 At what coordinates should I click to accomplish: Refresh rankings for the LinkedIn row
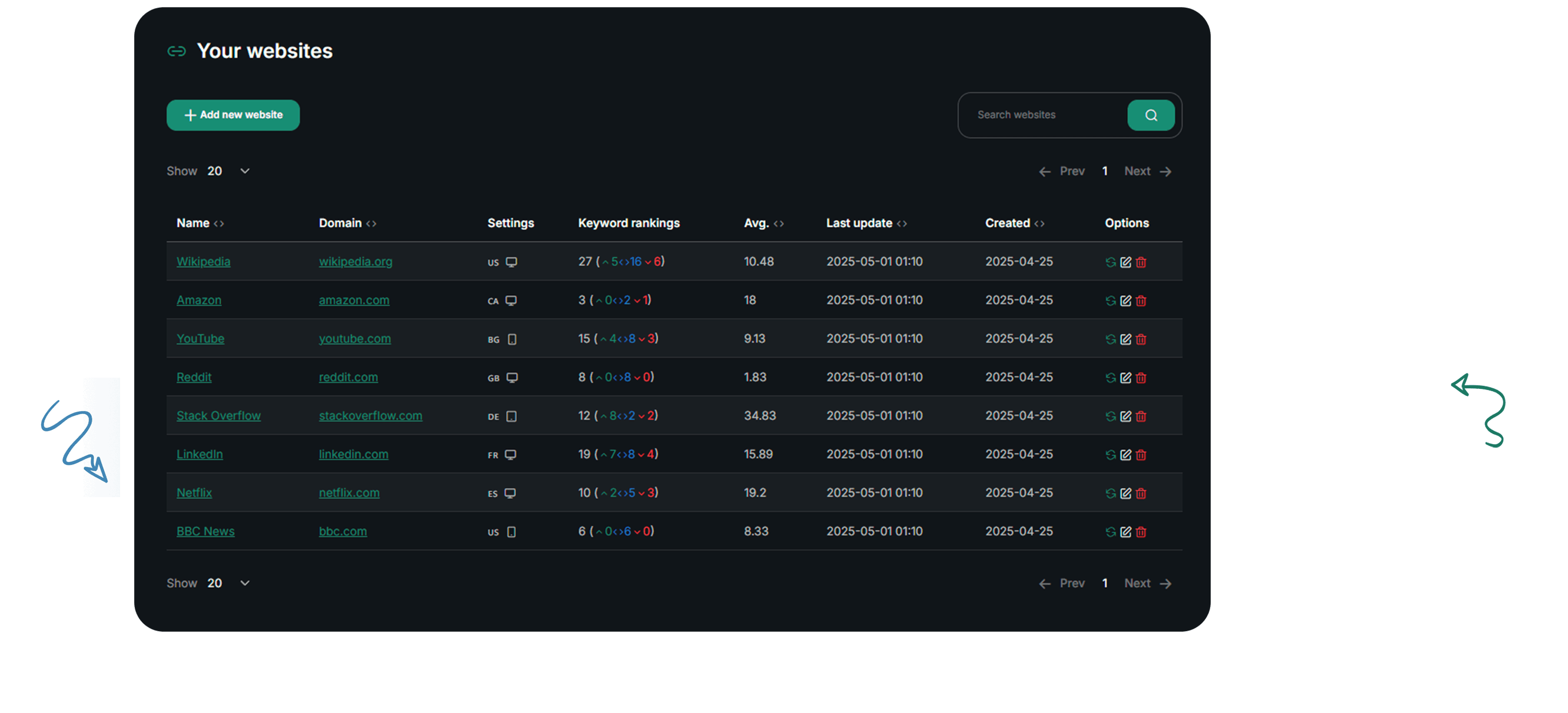1110,455
